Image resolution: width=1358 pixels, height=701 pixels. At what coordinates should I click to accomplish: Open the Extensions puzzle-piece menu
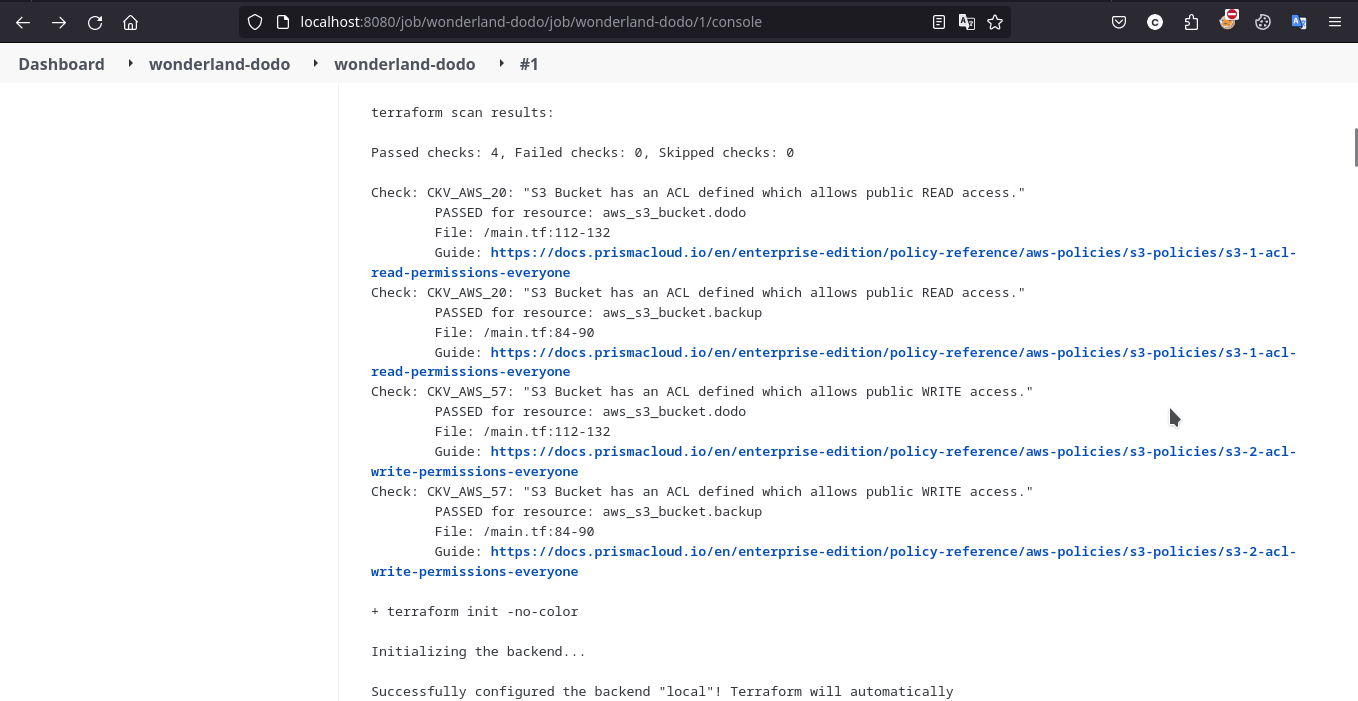pyautogui.click(x=1191, y=22)
